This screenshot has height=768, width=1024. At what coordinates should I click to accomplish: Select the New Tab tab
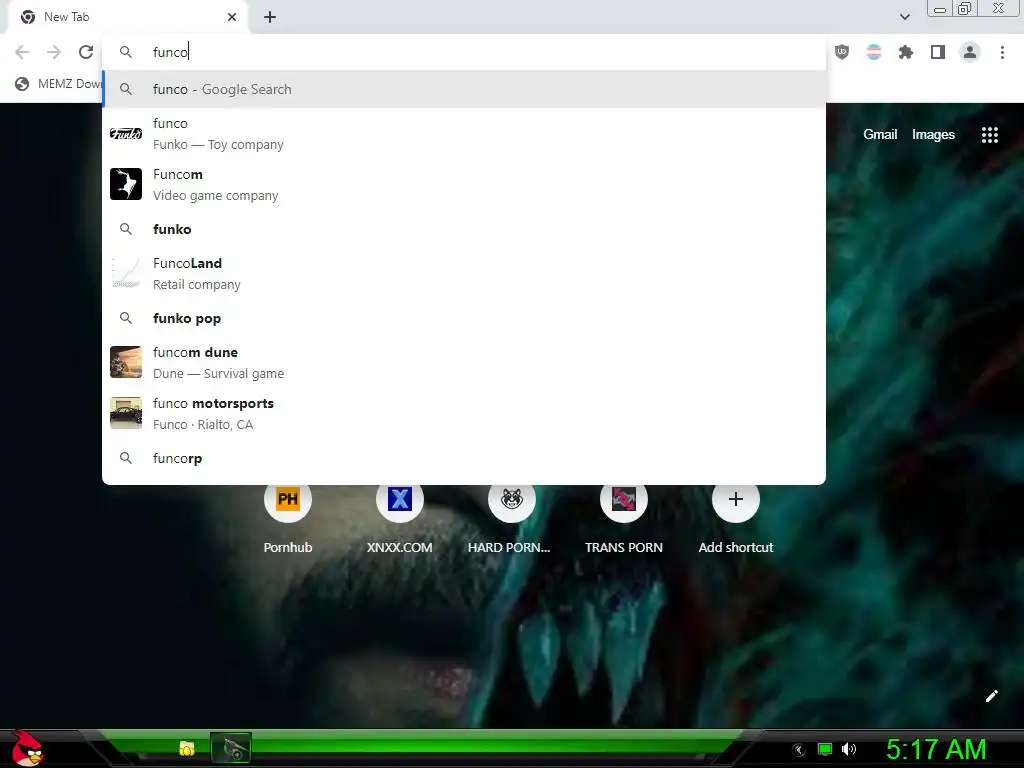[127, 17]
